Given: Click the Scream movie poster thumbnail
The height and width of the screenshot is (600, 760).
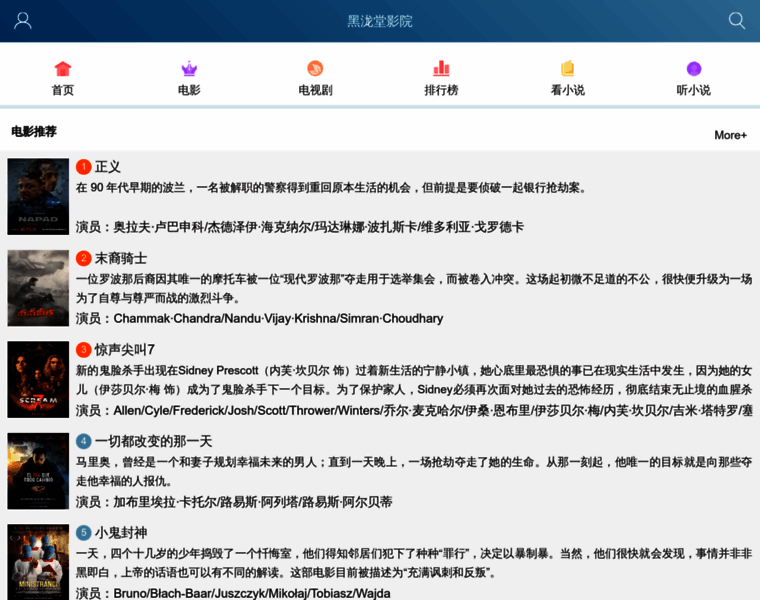Looking at the screenshot, I should 38,379.
